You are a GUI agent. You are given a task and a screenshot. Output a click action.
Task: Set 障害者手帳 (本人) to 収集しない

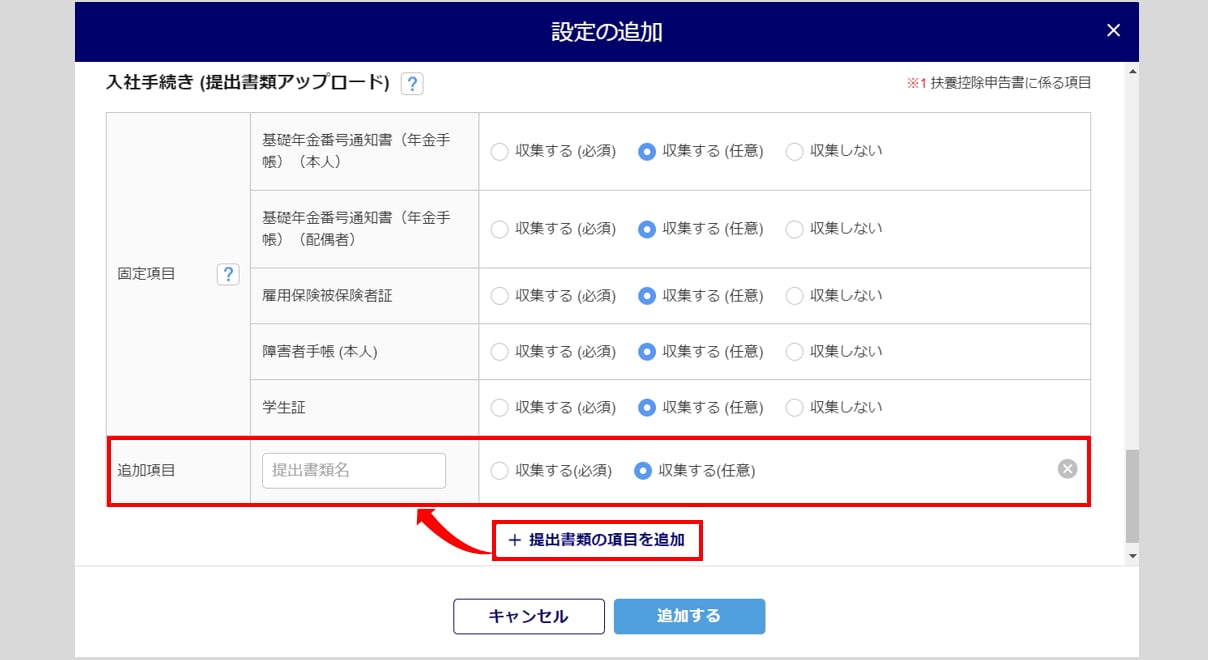point(795,351)
